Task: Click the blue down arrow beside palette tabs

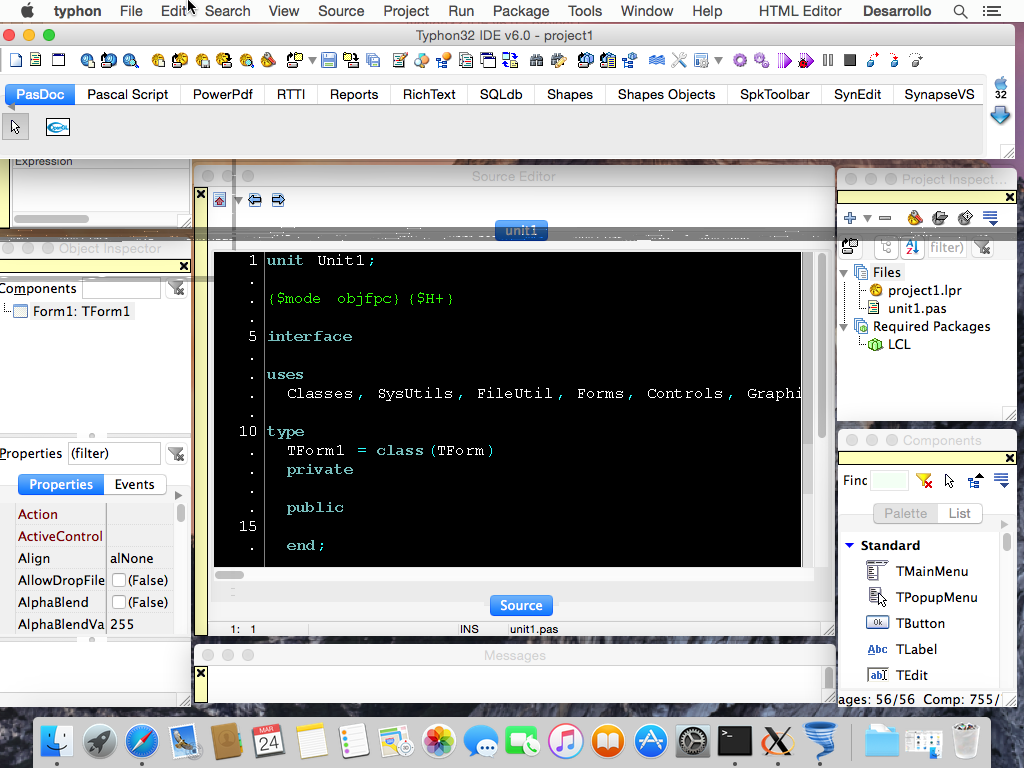Action: point(1000,116)
